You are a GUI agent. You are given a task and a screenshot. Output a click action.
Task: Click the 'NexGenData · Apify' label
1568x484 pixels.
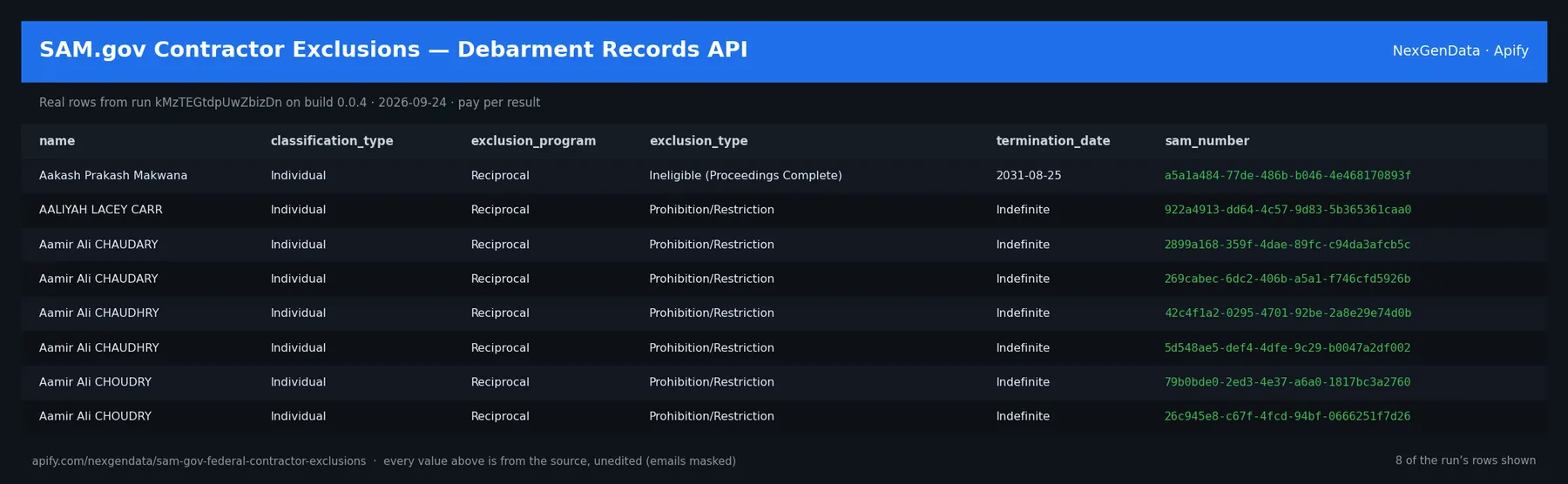click(x=1460, y=50)
